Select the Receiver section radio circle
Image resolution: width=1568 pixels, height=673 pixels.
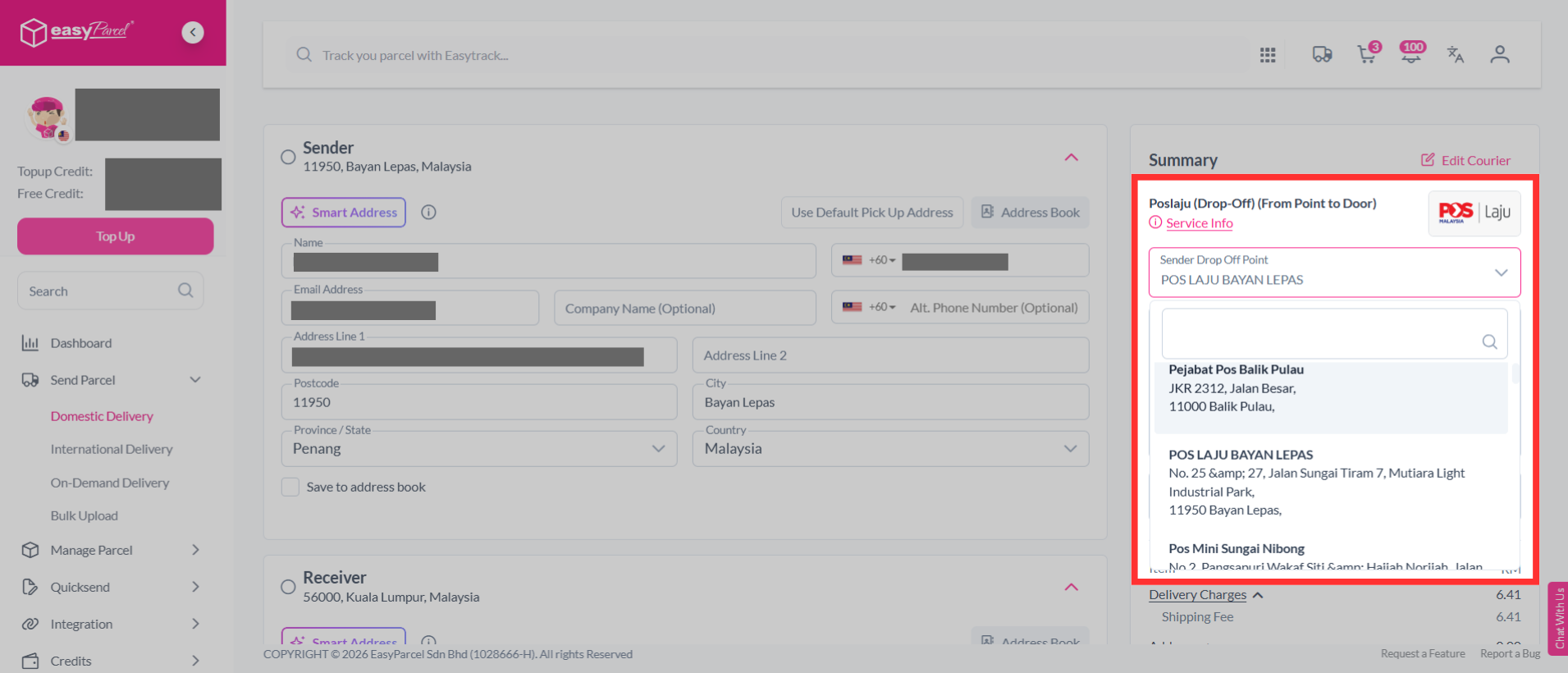pyautogui.click(x=288, y=587)
